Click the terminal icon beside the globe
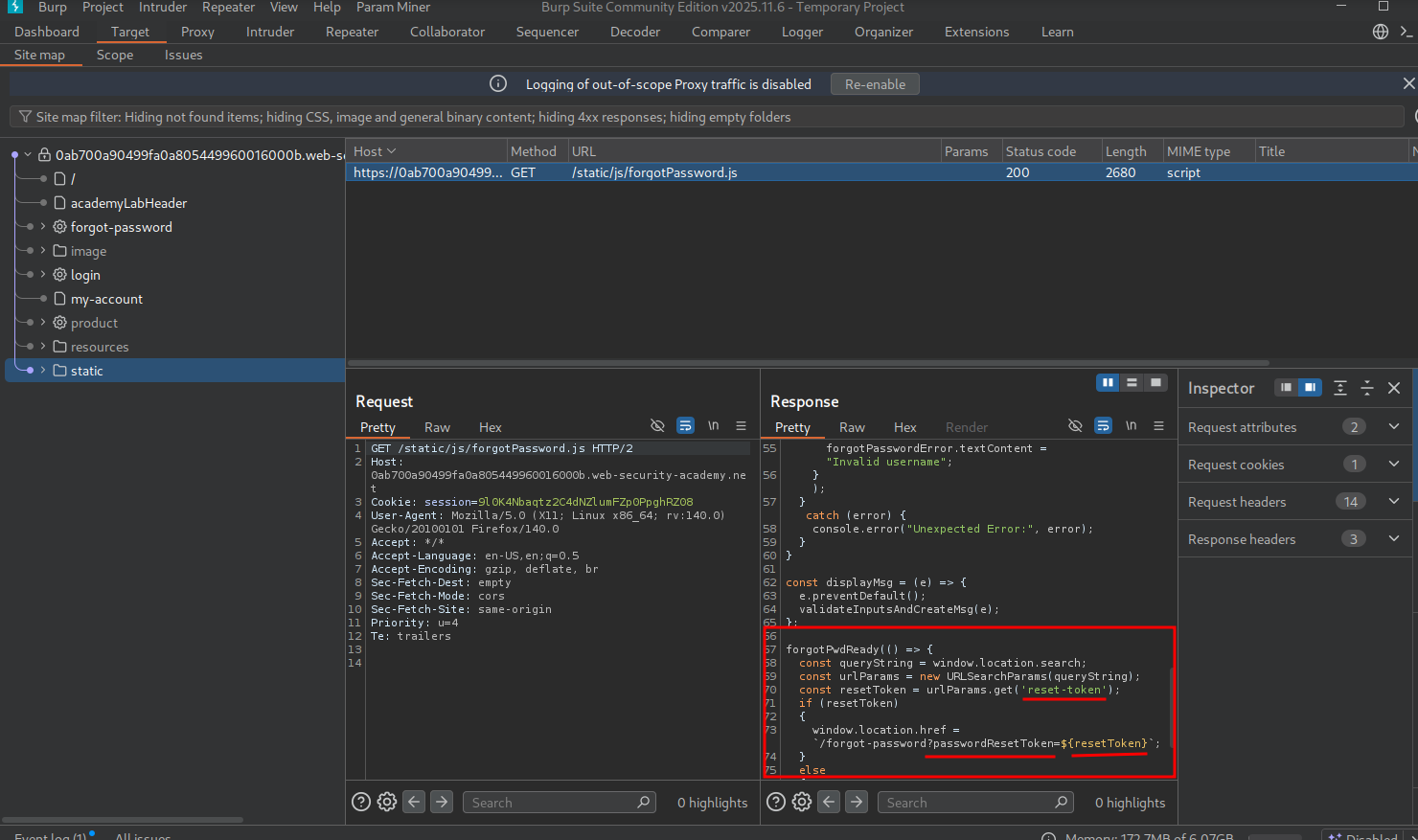Viewport: 1418px width, 840px height. 1407,32
